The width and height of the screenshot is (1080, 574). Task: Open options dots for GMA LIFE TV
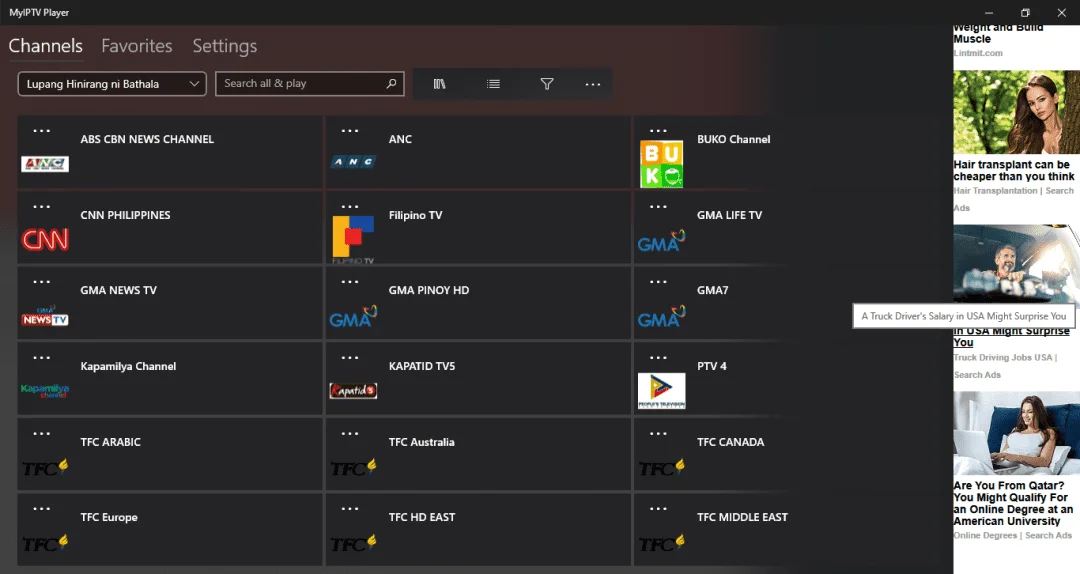[x=658, y=207]
